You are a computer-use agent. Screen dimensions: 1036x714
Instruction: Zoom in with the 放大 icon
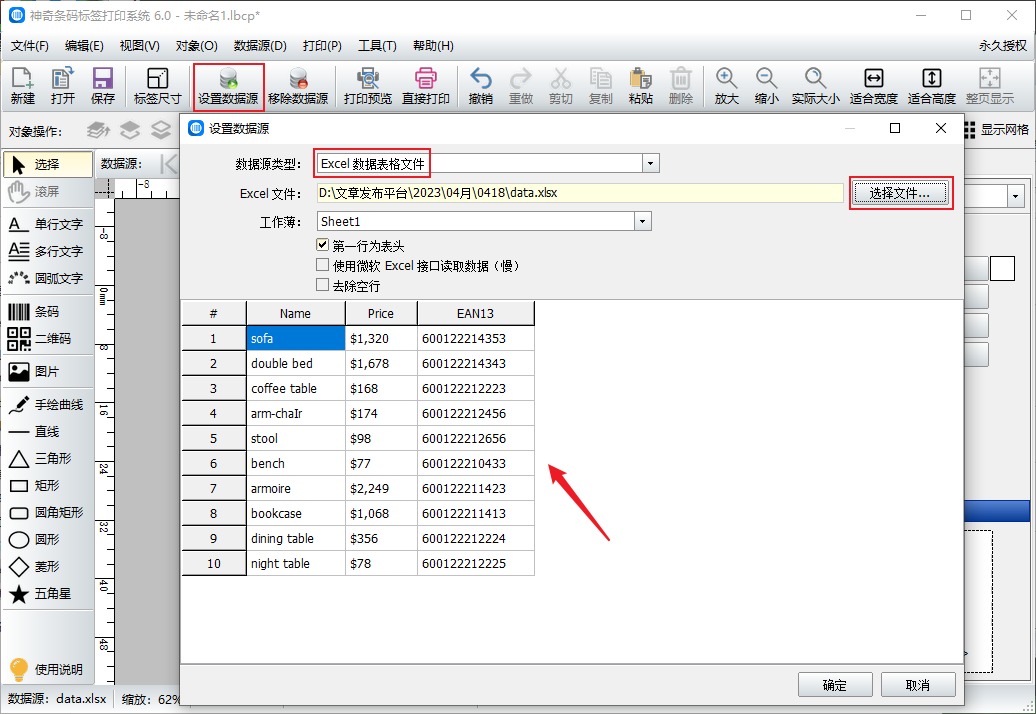(x=726, y=80)
